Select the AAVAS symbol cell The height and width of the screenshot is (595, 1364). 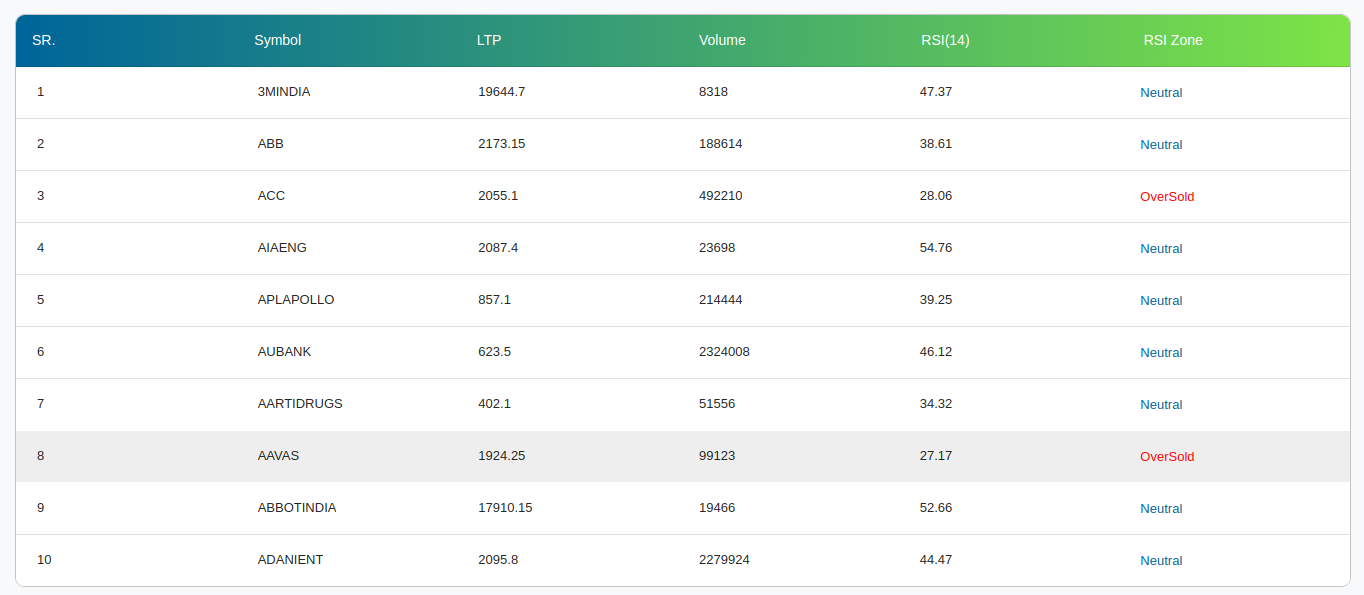(278, 456)
